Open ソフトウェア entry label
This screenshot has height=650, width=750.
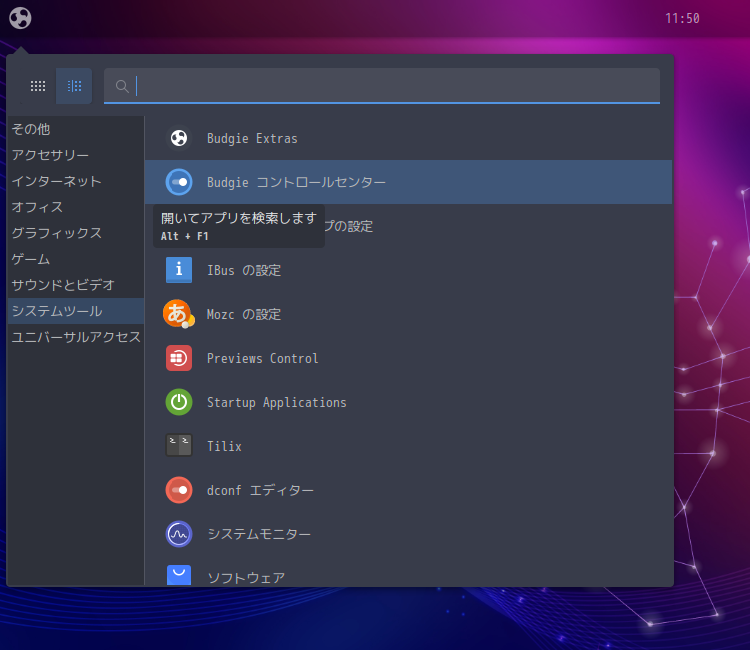click(x=246, y=578)
